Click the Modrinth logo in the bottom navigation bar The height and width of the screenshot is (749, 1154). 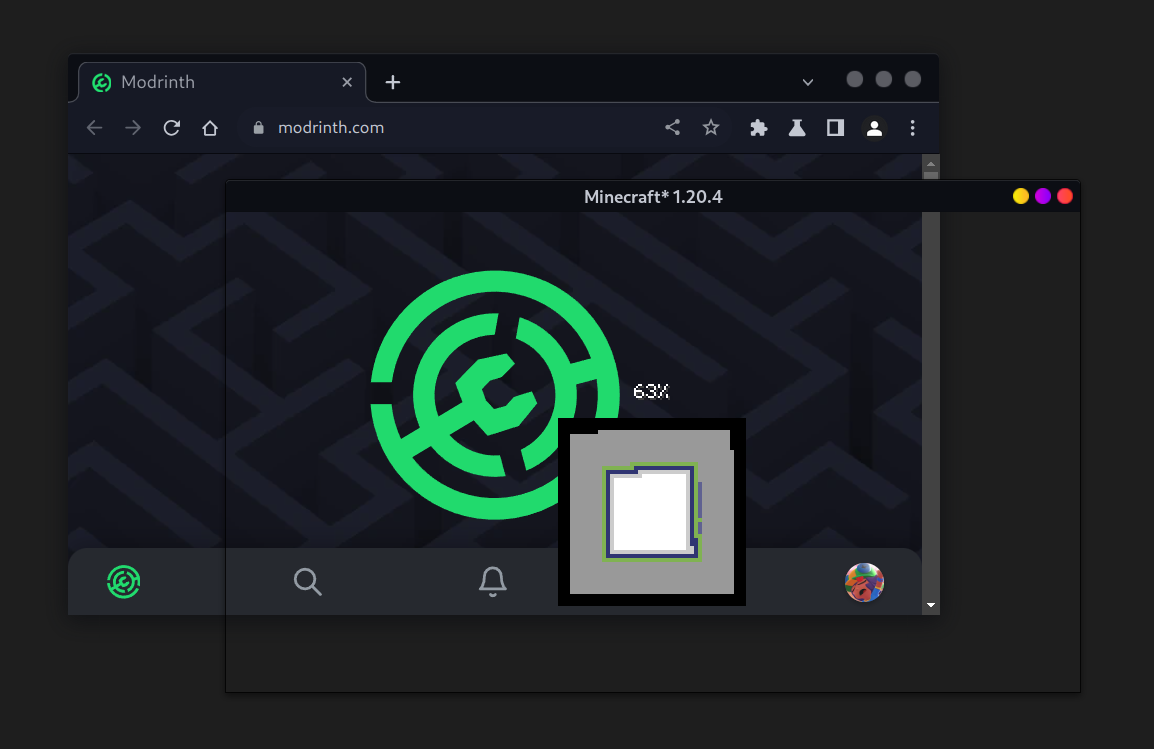[x=124, y=581]
